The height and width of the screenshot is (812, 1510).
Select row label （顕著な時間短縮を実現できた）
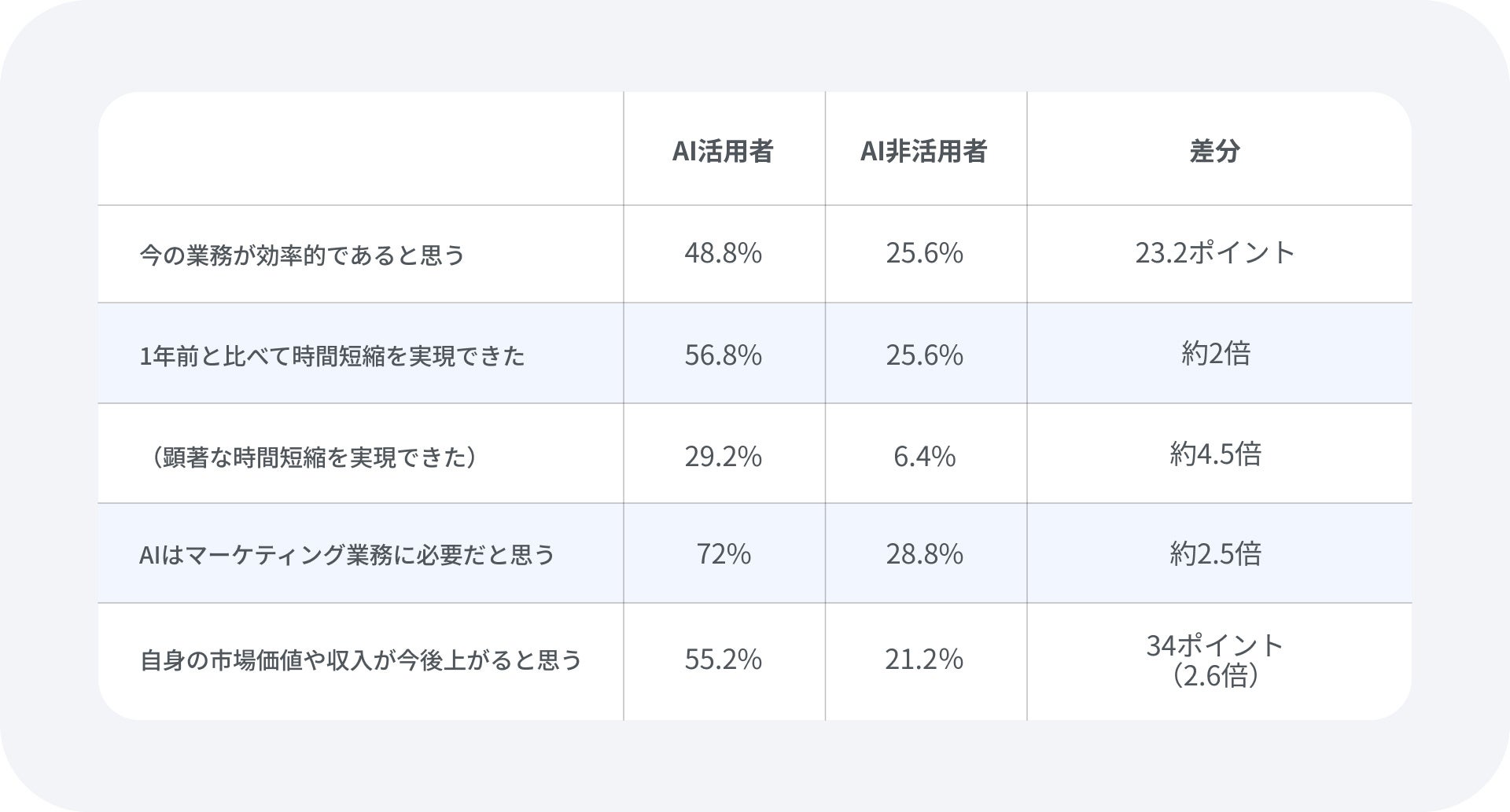pos(308,457)
